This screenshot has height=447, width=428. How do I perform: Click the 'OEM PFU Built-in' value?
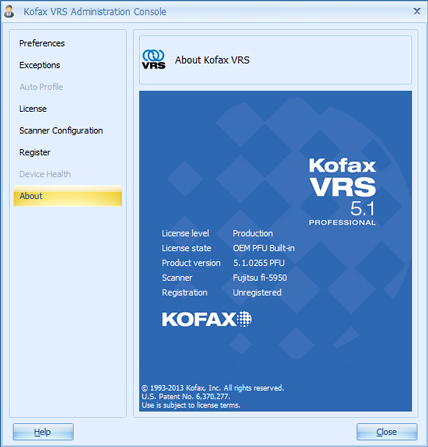(264, 248)
